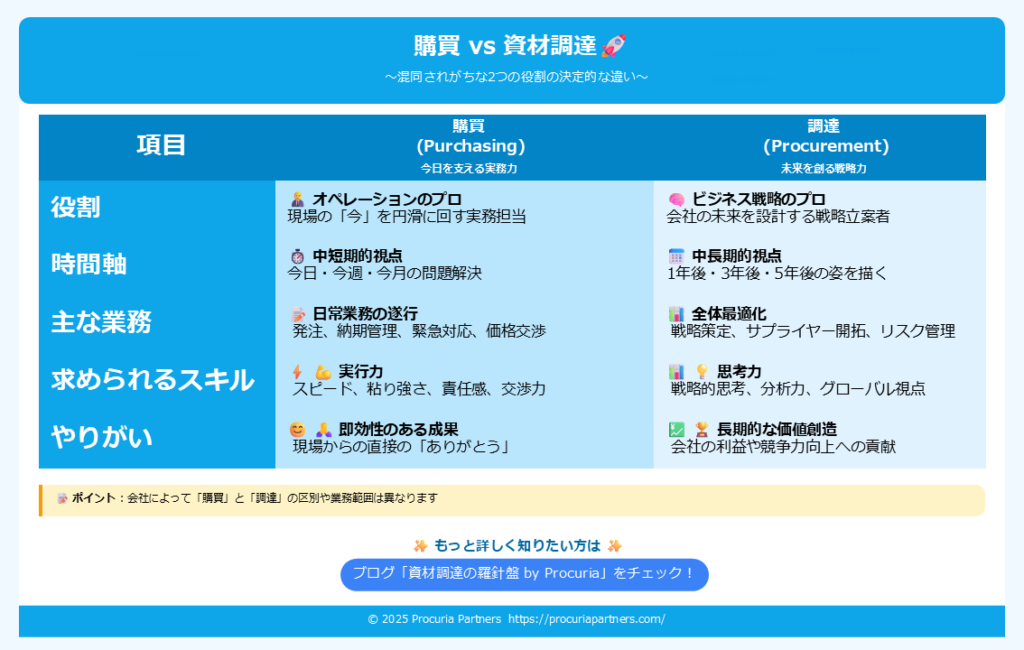
Task: Click the upward trend chart icon in やりがい row
Action: (676, 429)
